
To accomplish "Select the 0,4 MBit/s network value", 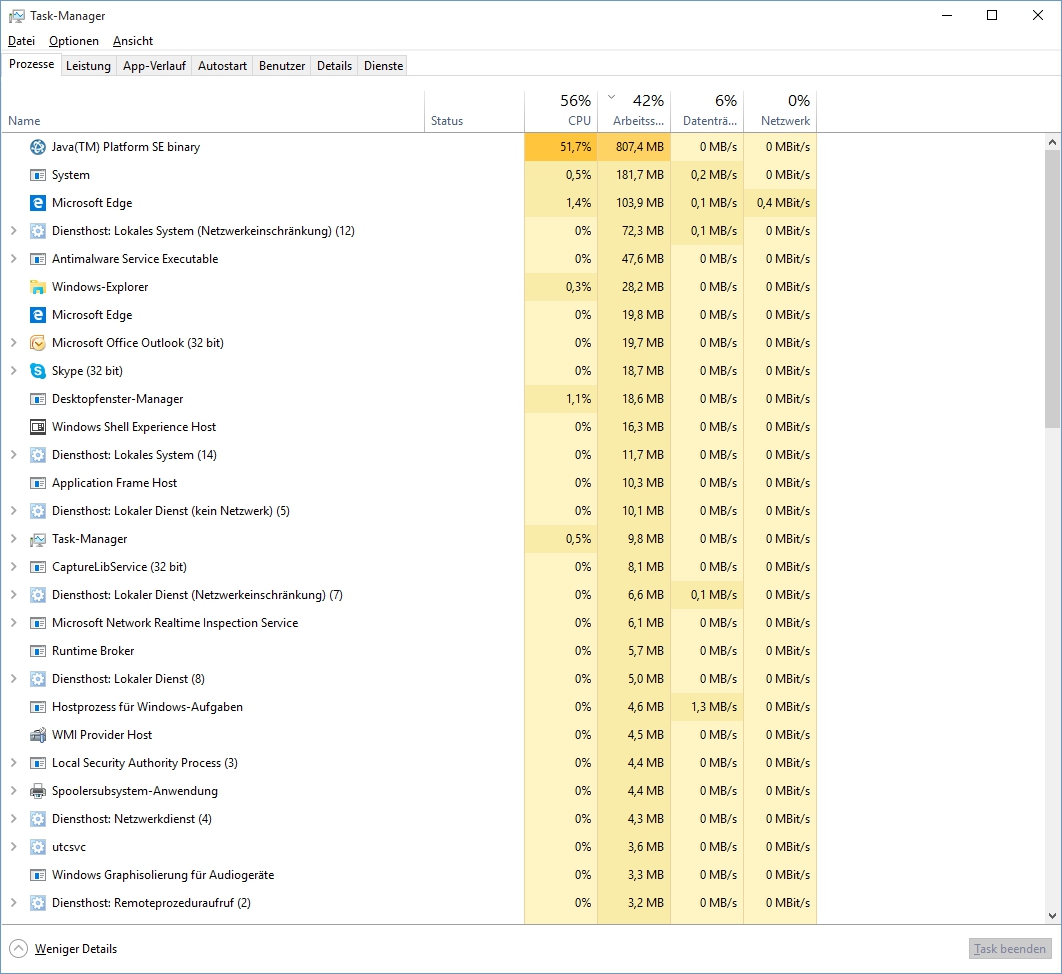I will coord(780,203).
